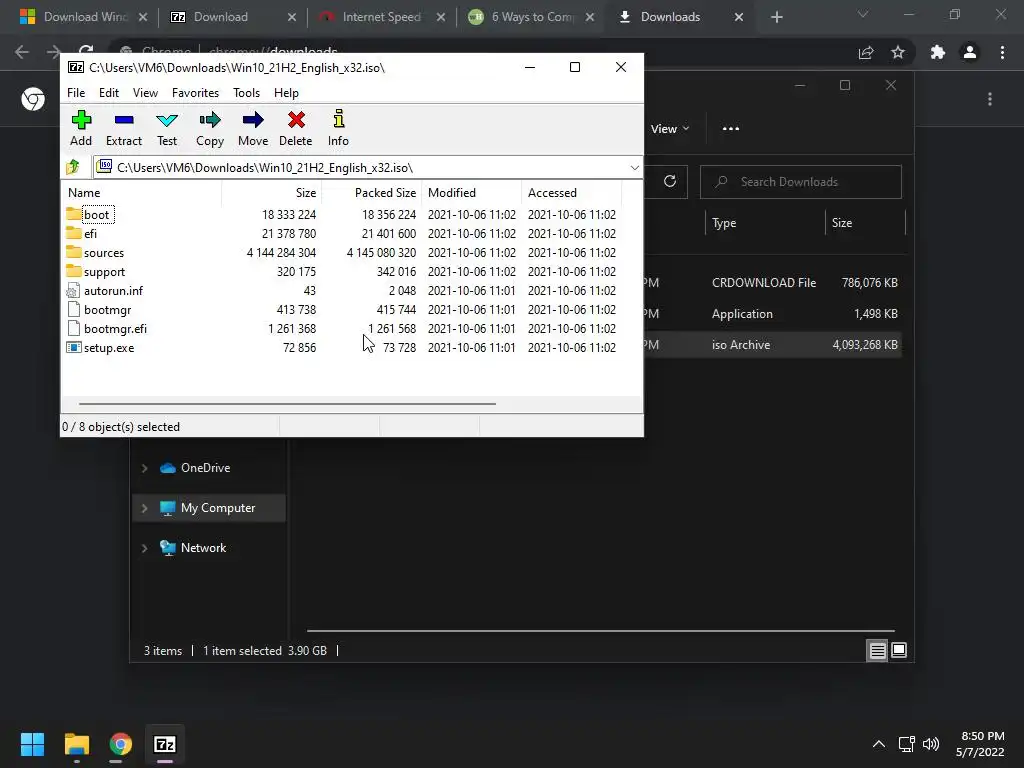Click the network tray icon

(x=906, y=744)
